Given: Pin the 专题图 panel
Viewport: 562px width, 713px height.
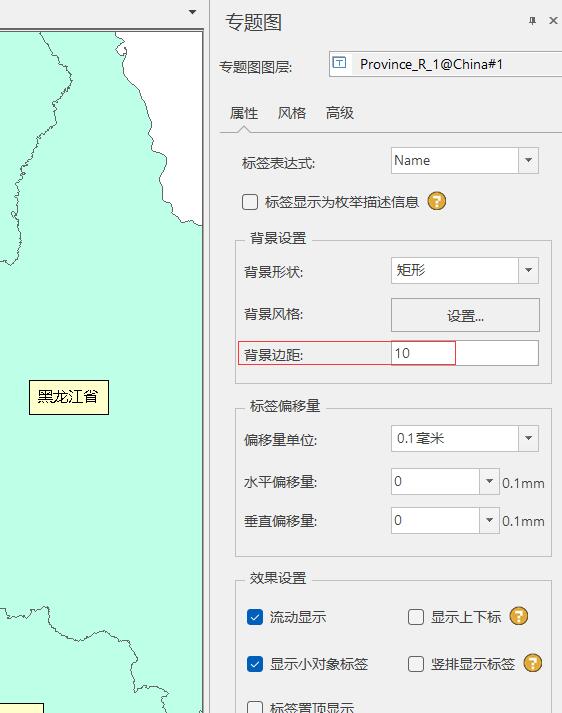Looking at the screenshot, I should pyautogui.click(x=532, y=21).
